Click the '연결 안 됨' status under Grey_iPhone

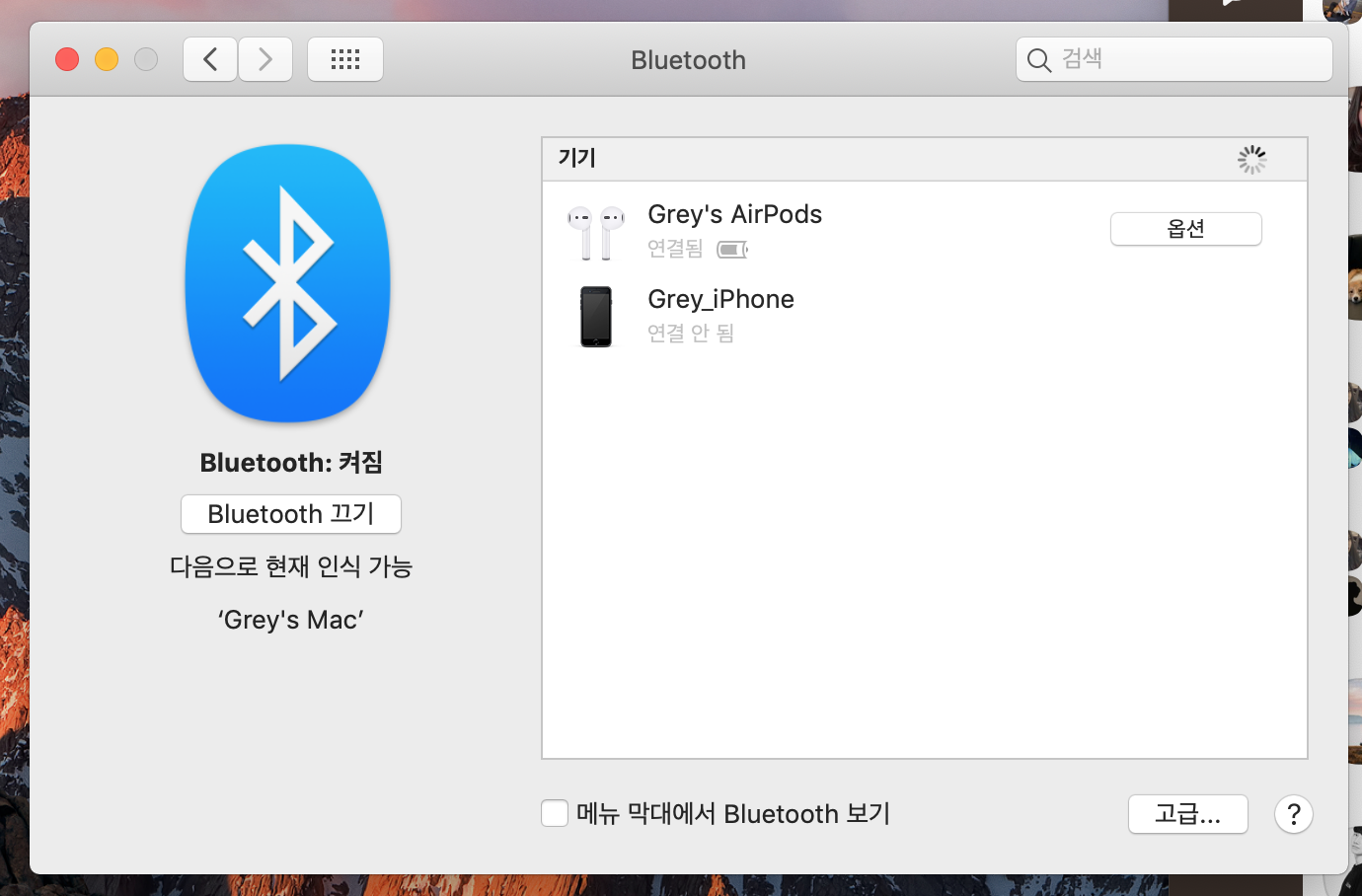[x=691, y=334]
